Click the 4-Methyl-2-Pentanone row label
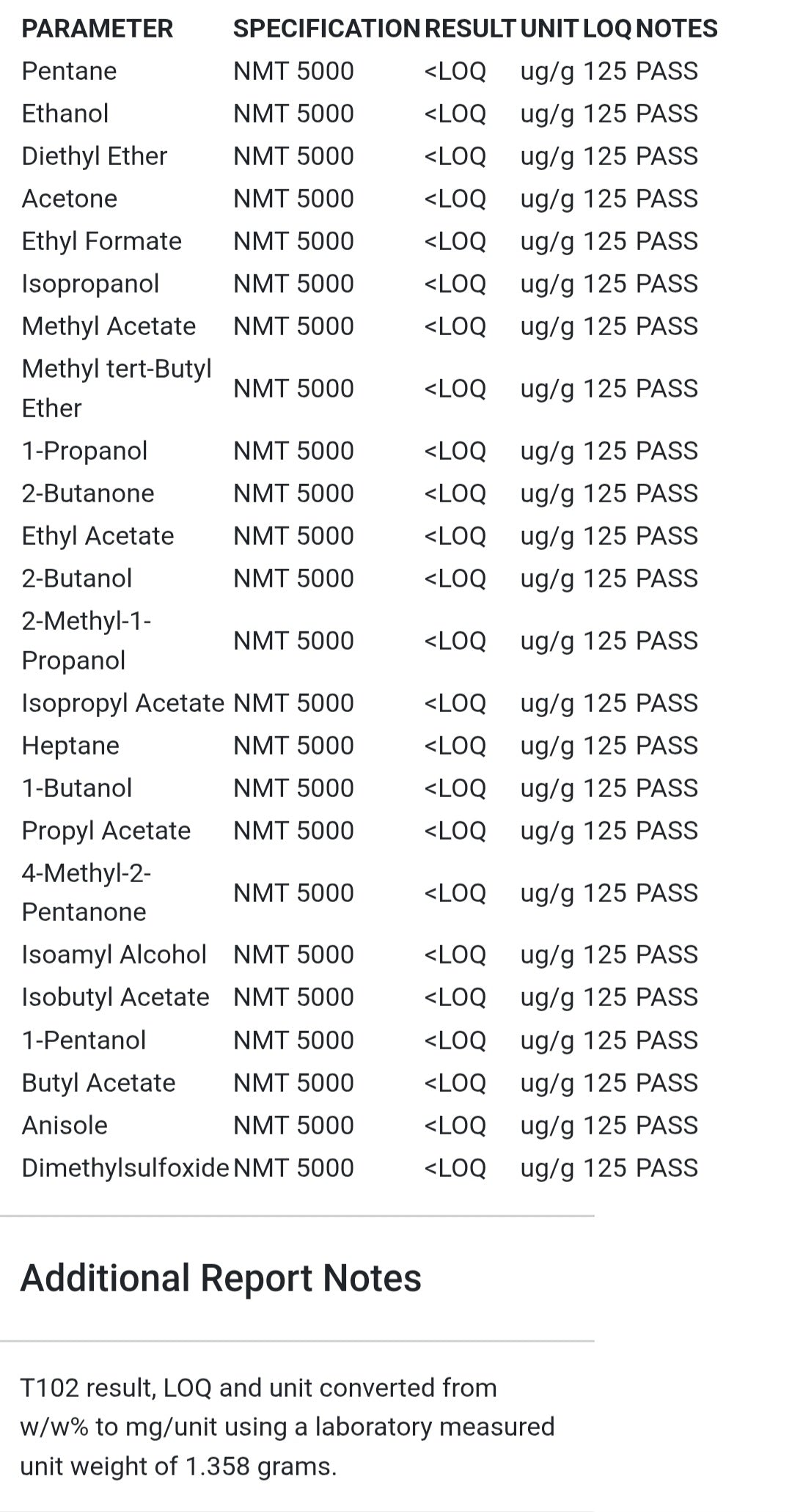The height and width of the screenshot is (1512, 792). tap(86, 892)
